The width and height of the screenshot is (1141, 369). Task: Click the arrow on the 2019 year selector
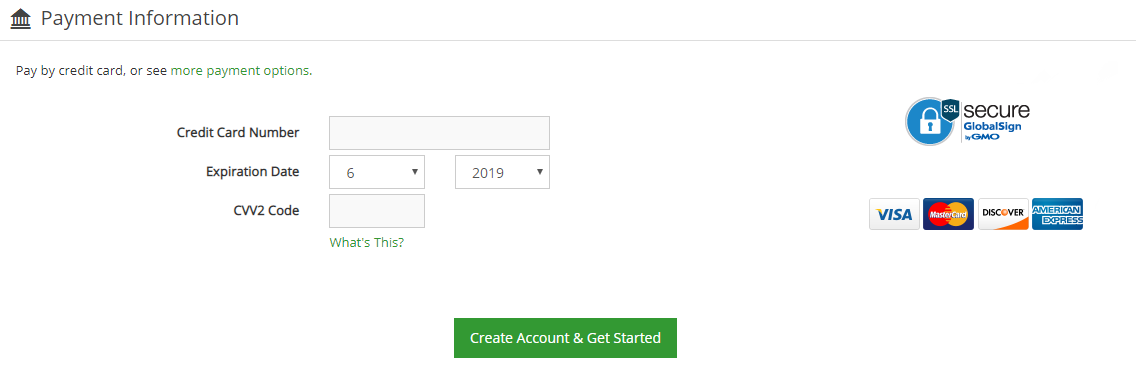click(539, 172)
